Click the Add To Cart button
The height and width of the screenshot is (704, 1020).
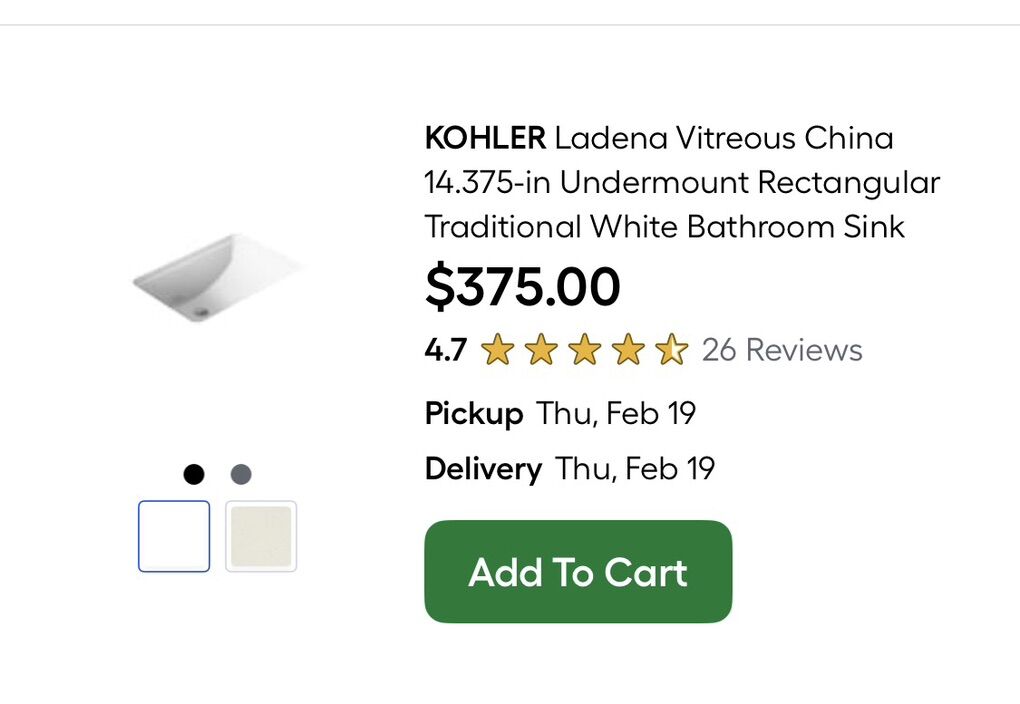pyautogui.click(x=578, y=571)
